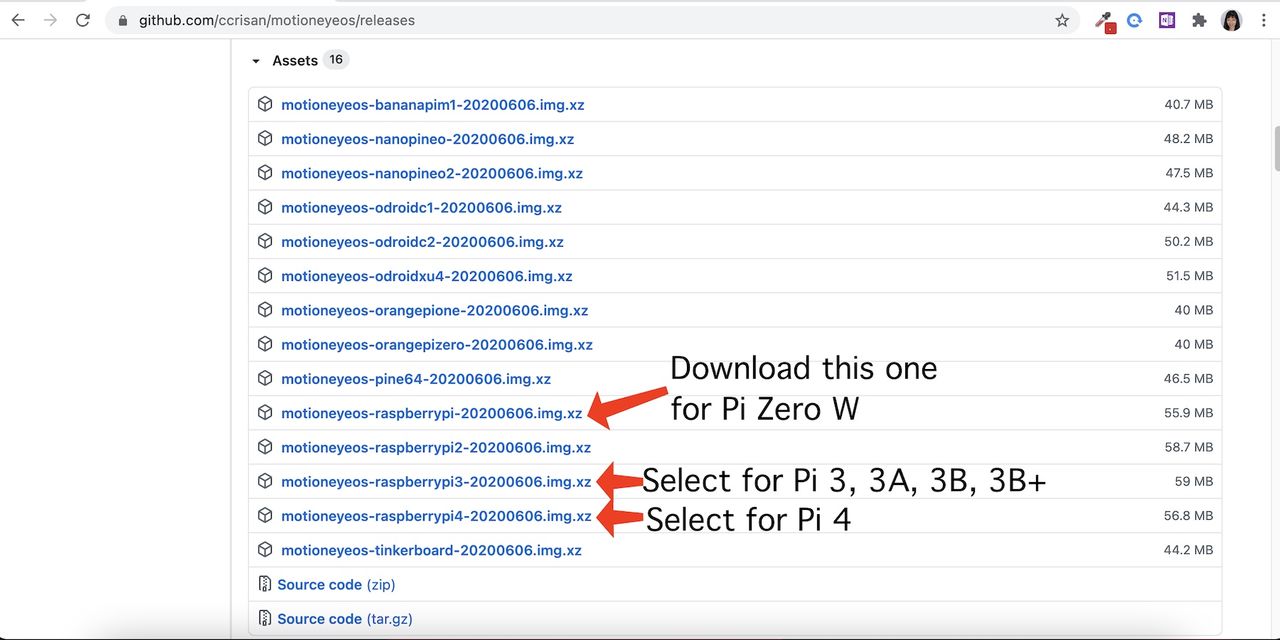1280x640 pixels.
Task: Download motioneyeos-odroidxu4-20200606.img.xz
Action: (427, 276)
